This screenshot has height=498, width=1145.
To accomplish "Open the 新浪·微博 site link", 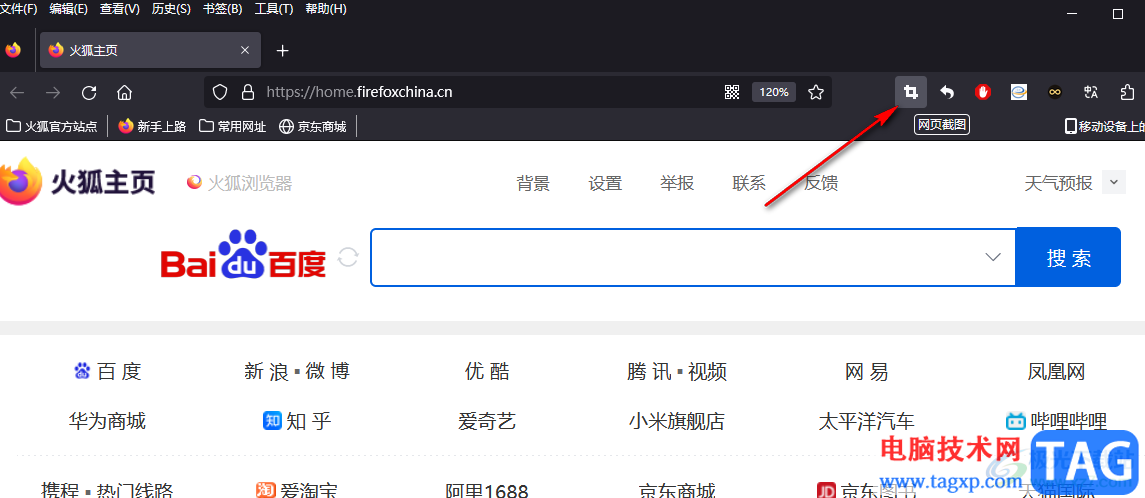I will 297,372.
